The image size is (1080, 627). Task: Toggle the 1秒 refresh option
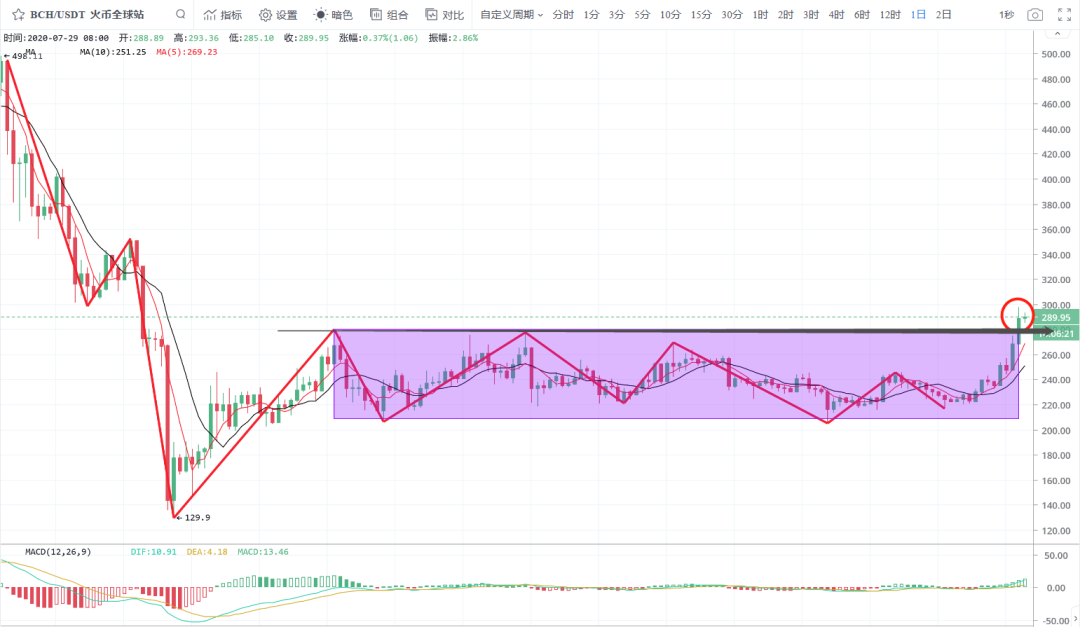[1005, 15]
